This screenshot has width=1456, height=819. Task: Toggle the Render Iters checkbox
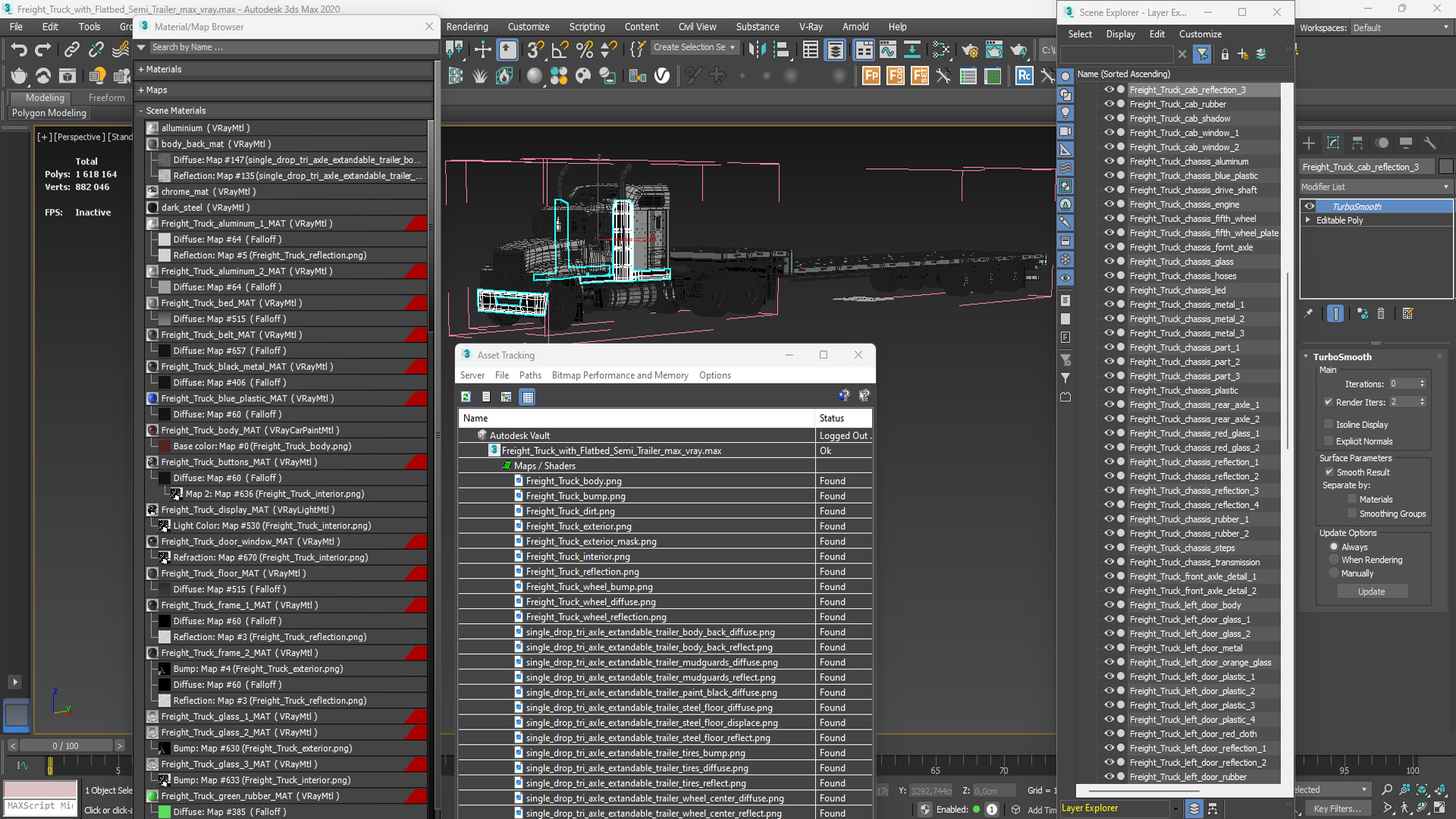tap(1329, 402)
